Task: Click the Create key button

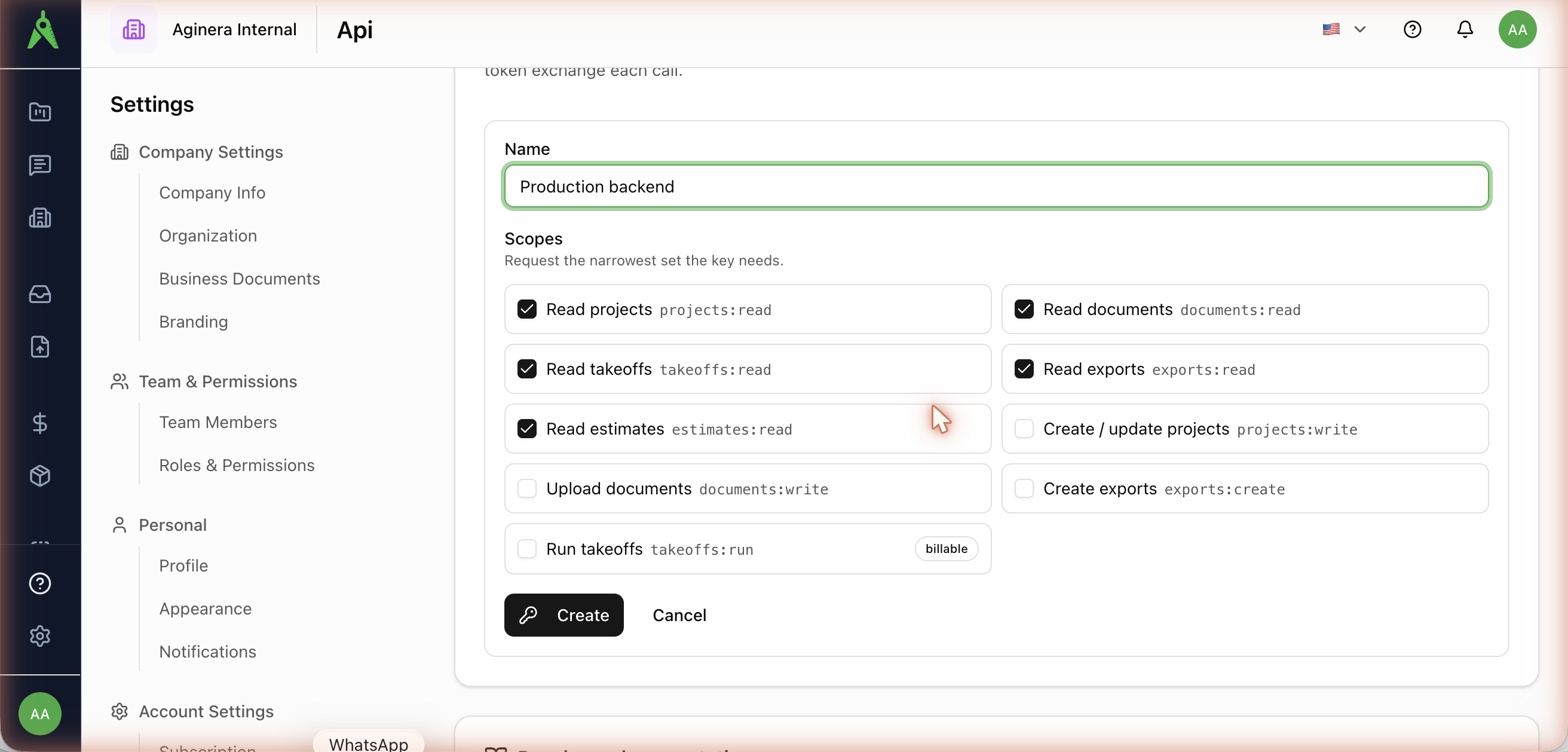Action: click(x=563, y=615)
